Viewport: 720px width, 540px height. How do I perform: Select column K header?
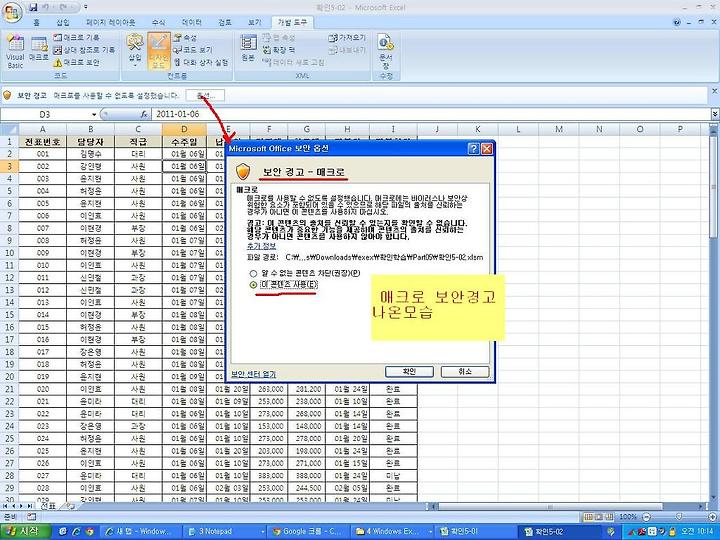pyautogui.click(x=478, y=129)
